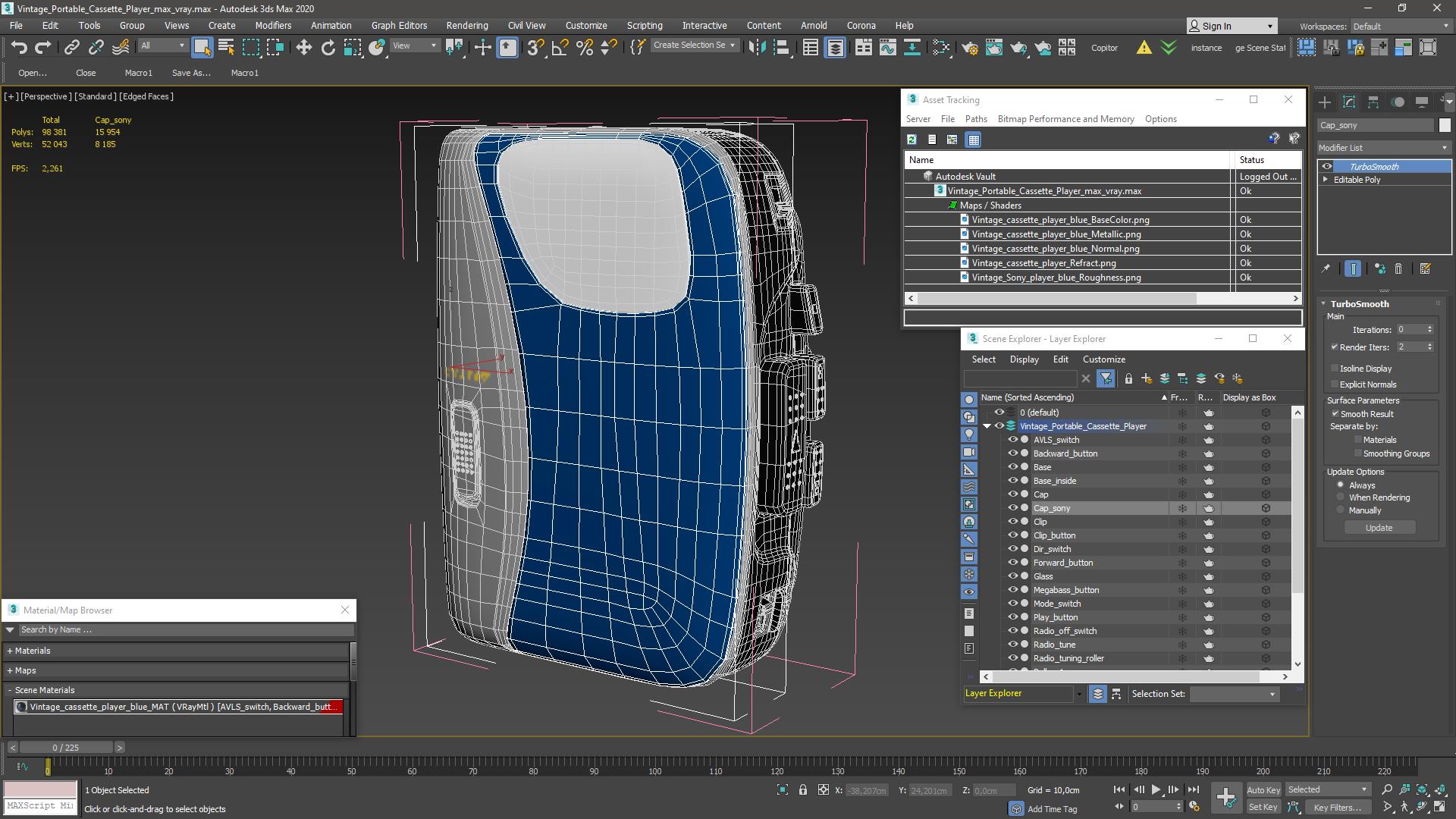
Task: Click the yellow warning triangle icon
Action: 1144,47
